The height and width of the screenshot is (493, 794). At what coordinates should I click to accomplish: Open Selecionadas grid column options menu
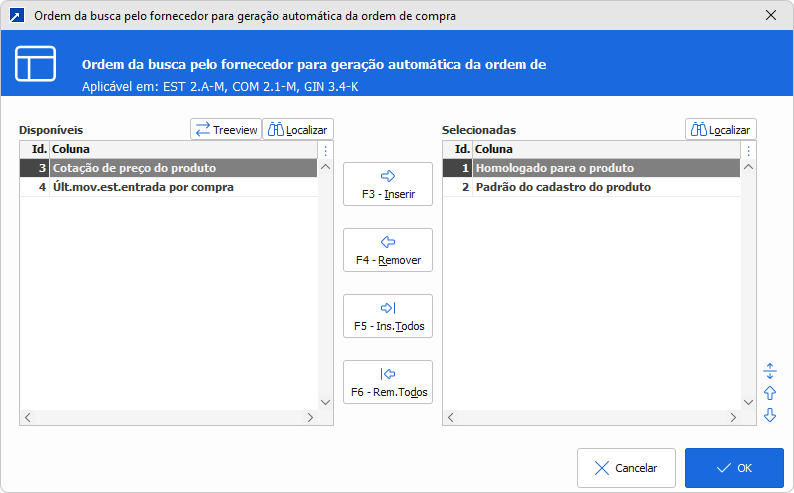(x=748, y=150)
